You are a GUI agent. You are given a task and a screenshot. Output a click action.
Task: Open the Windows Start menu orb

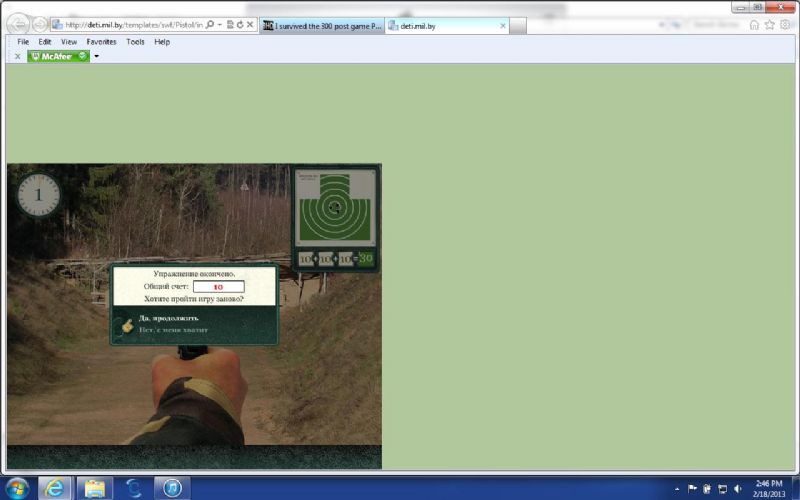point(17,488)
